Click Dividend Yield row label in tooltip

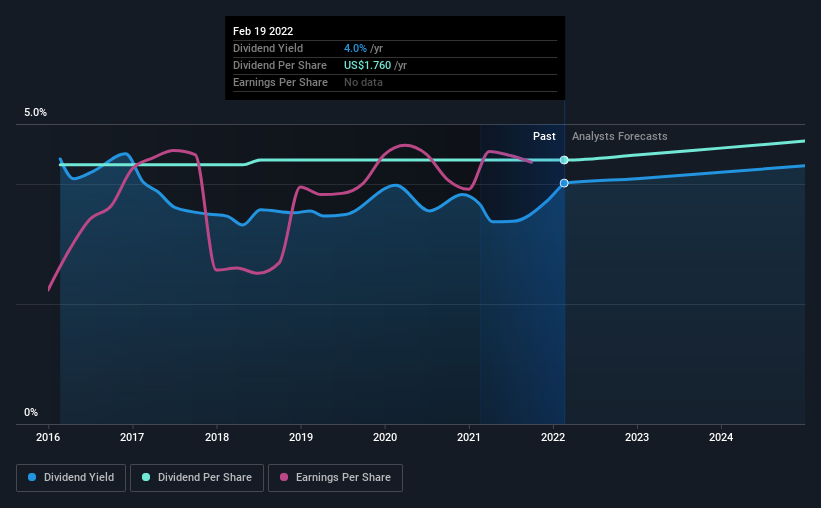(268, 48)
